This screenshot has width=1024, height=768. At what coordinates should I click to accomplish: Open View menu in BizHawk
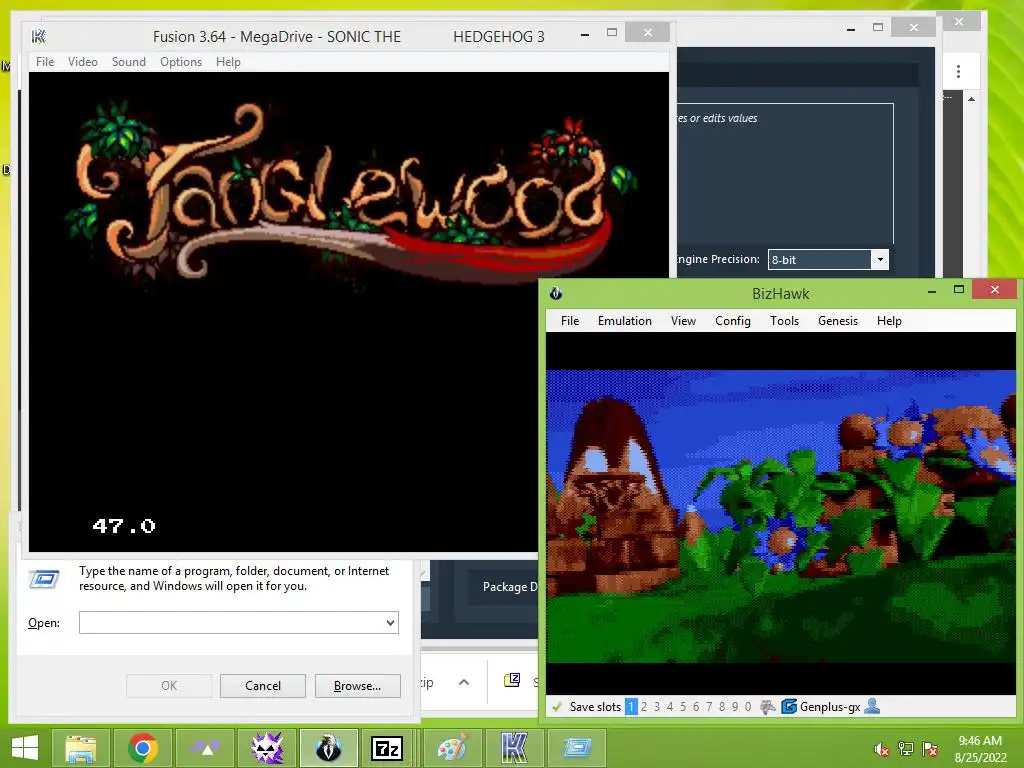click(683, 321)
